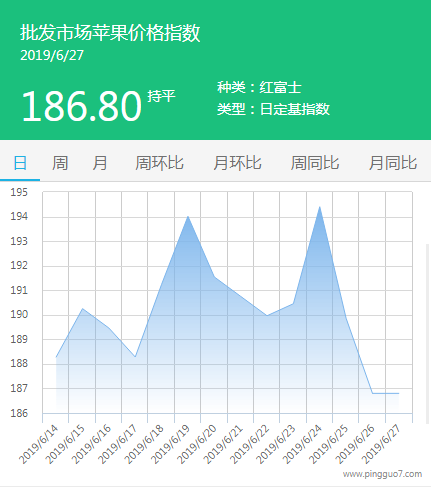
Task: Click the y-axis value 186
Action: click(19, 413)
